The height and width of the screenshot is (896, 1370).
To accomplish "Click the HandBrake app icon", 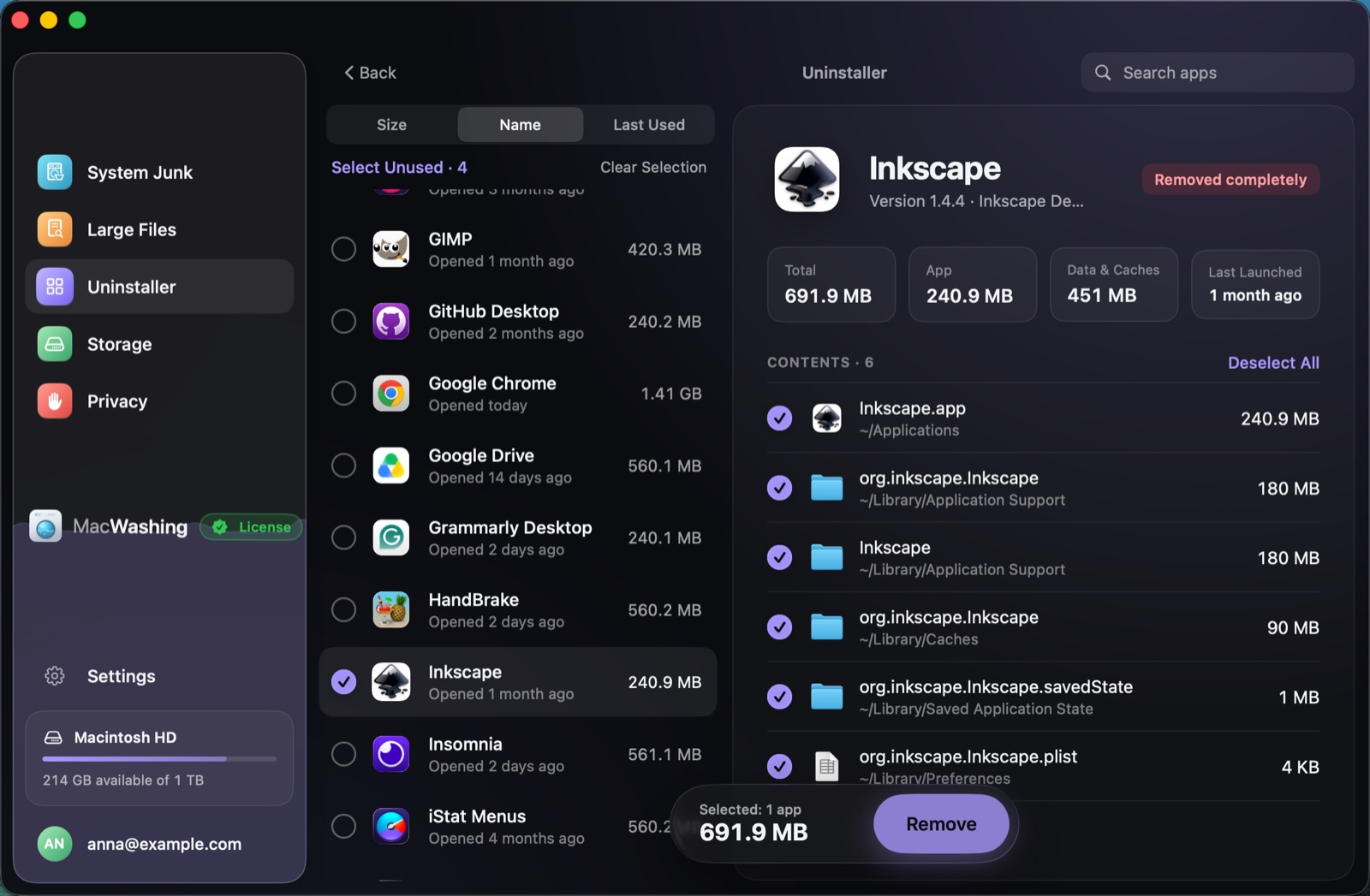I will pos(391,610).
